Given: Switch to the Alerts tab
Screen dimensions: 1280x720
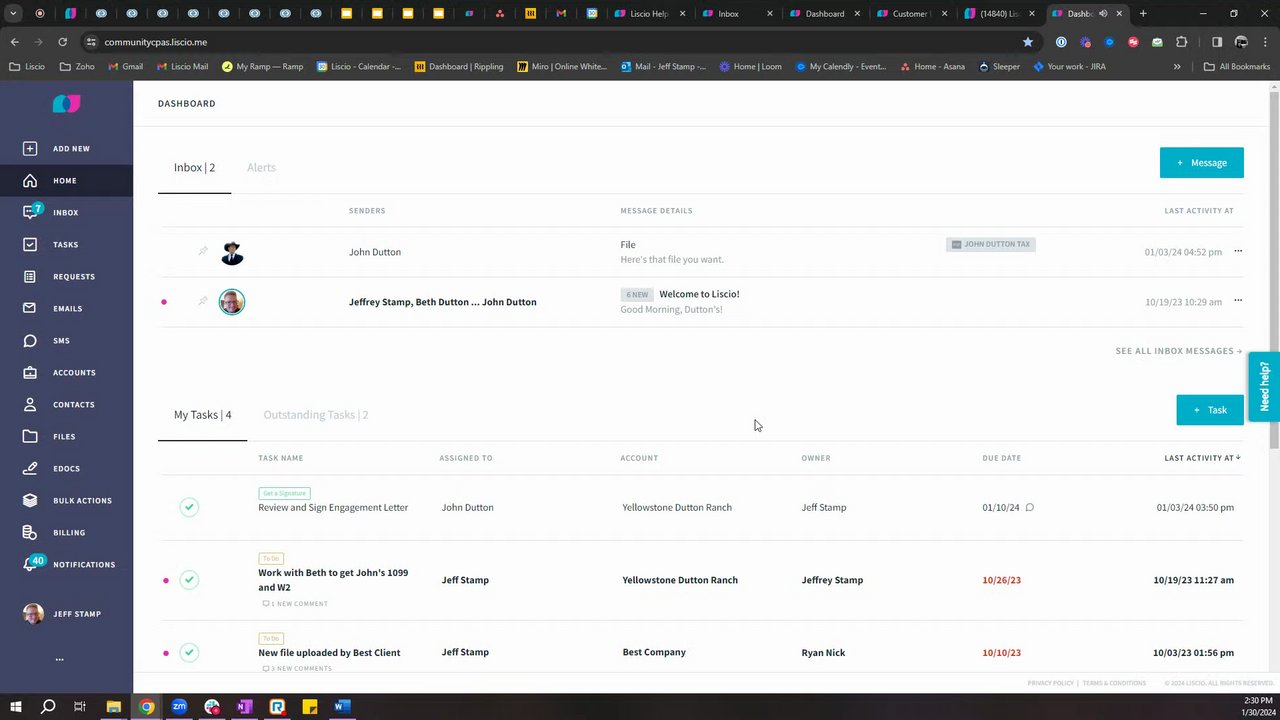Looking at the screenshot, I should [261, 168].
